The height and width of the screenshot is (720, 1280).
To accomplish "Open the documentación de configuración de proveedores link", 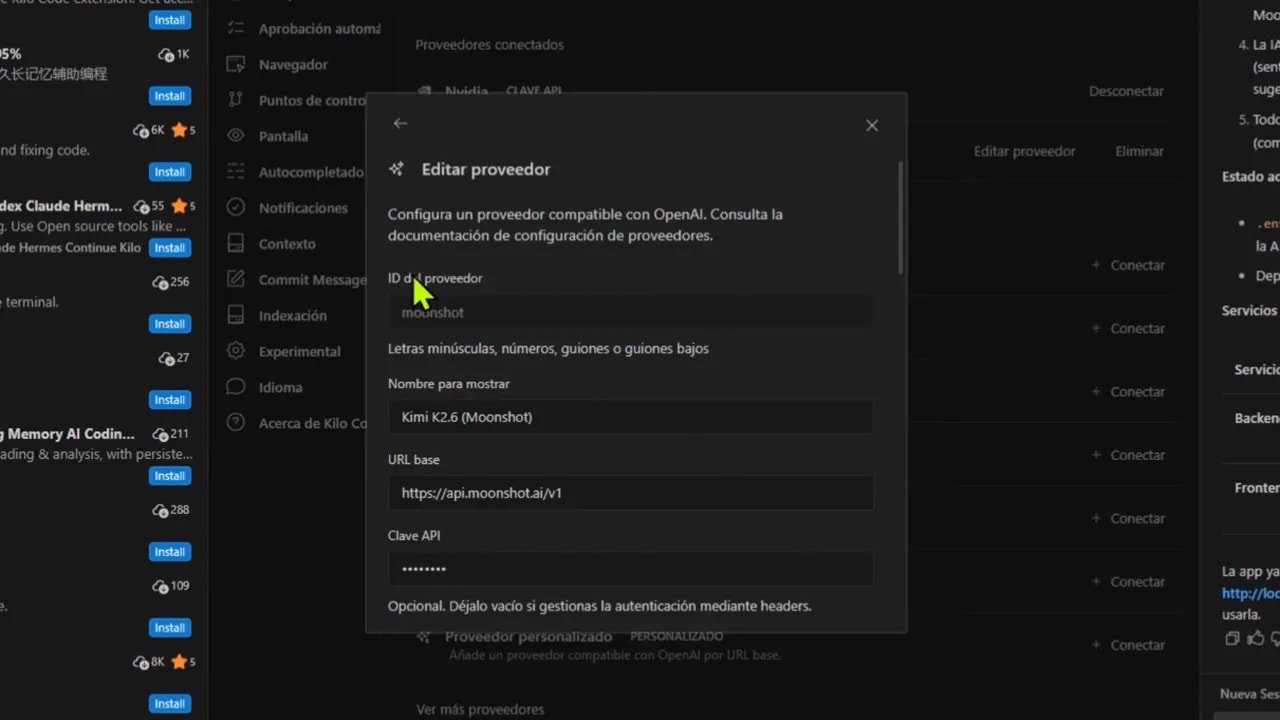I will (x=549, y=236).
